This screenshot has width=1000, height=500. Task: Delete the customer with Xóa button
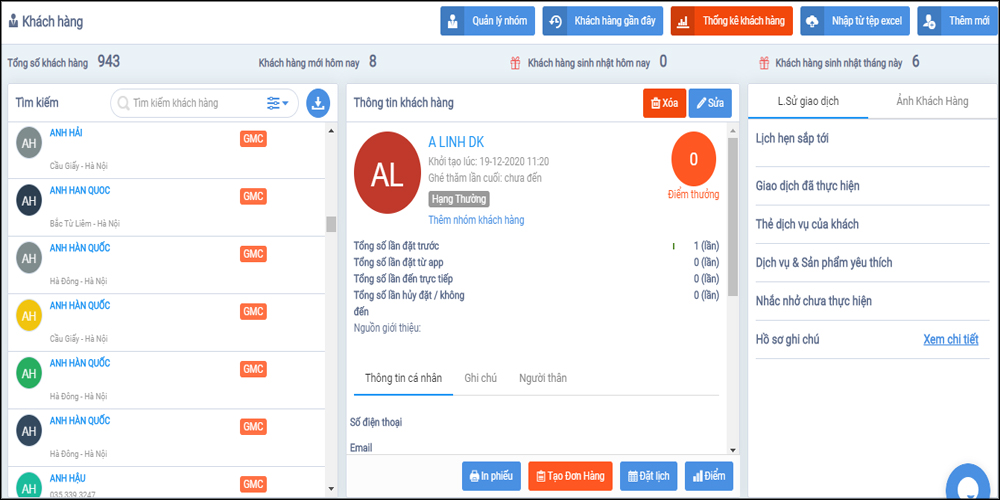click(664, 103)
